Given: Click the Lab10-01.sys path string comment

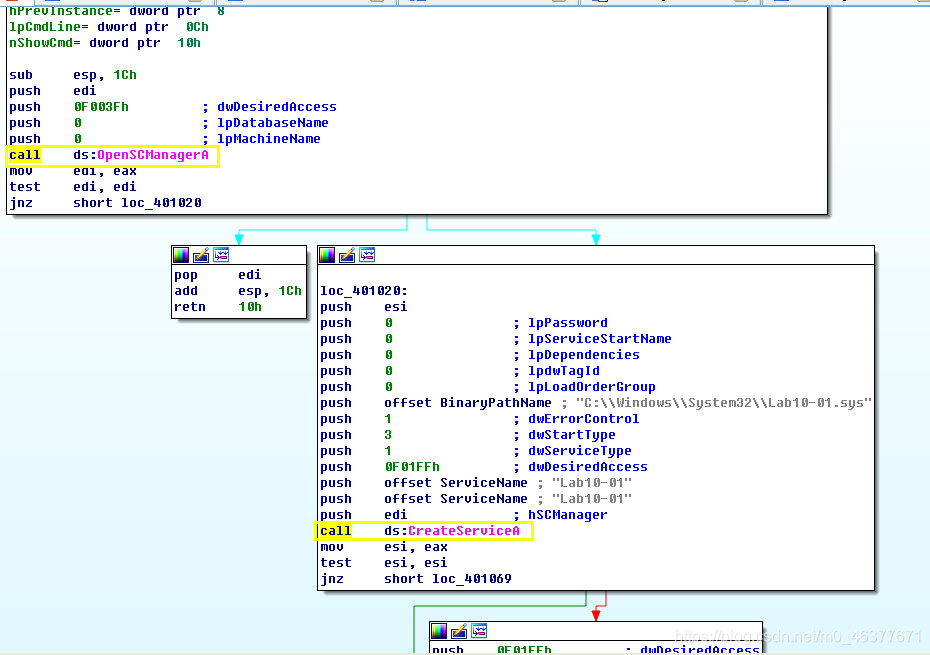Looking at the screenshot, I should pyautogui.click(x=724, y=403).
